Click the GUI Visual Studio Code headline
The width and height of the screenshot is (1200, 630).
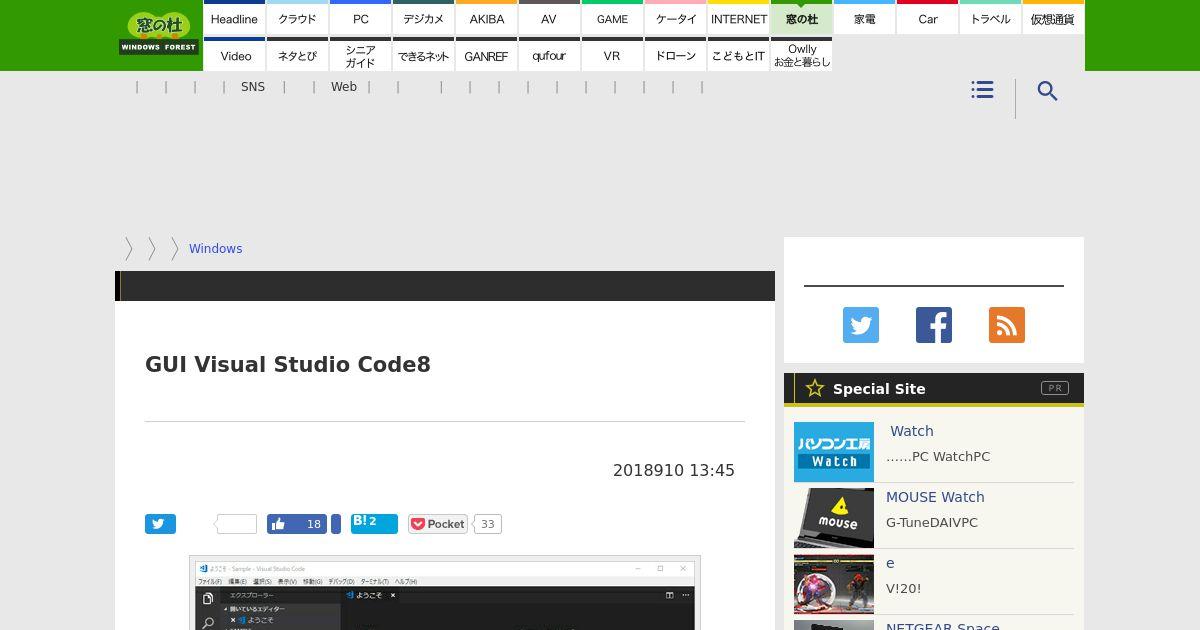(x=288, y=364)
